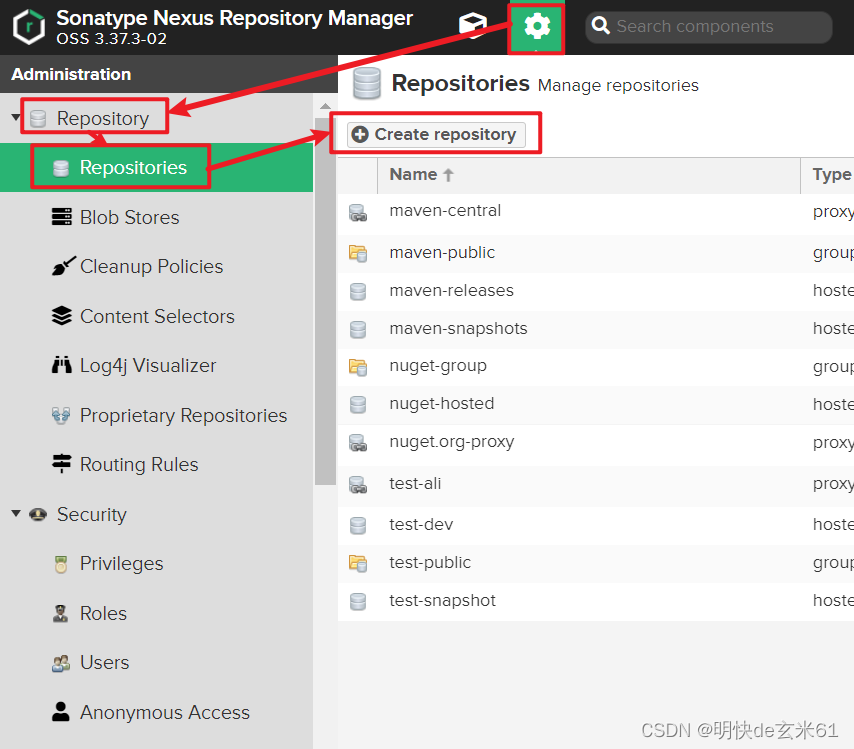
Task: Open Proprietary Repositories menu entry
Action: pos(183,416)
